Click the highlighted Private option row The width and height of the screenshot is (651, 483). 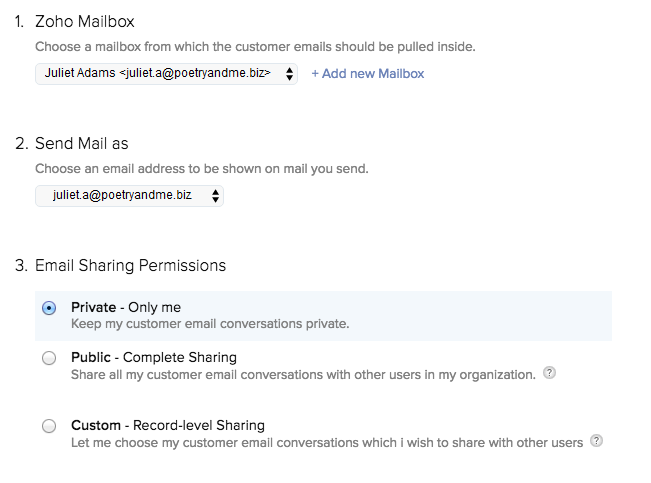pos(323,316)
